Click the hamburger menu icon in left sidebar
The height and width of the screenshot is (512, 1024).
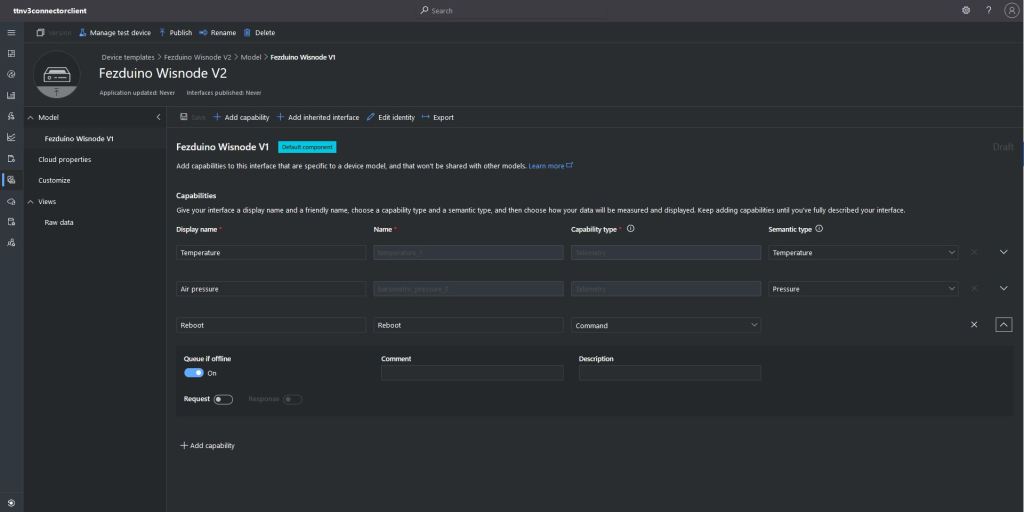click(11, 32)
